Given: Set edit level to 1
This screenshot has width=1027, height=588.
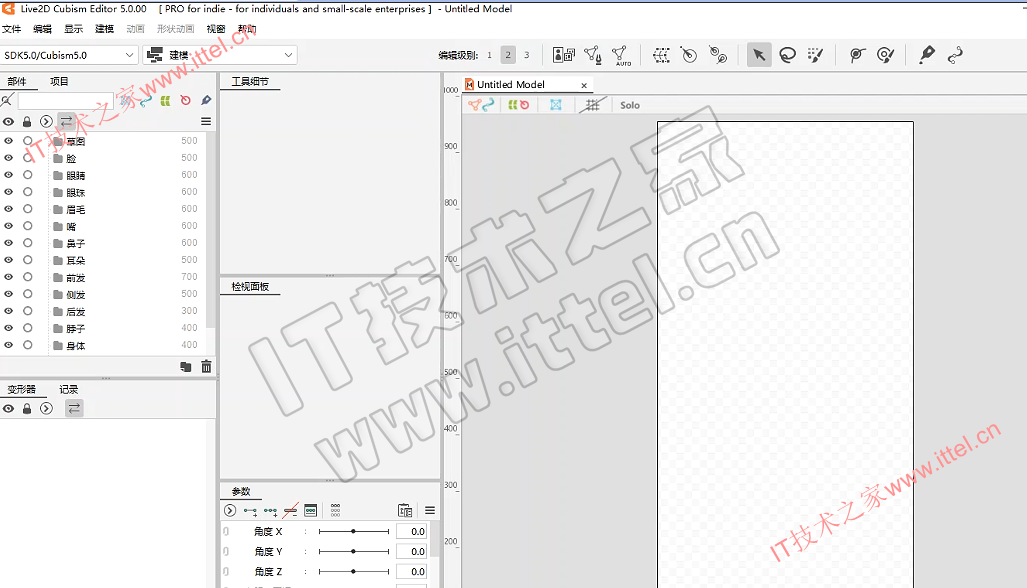Looking at the screenshot, I should (x=489, y=55).
